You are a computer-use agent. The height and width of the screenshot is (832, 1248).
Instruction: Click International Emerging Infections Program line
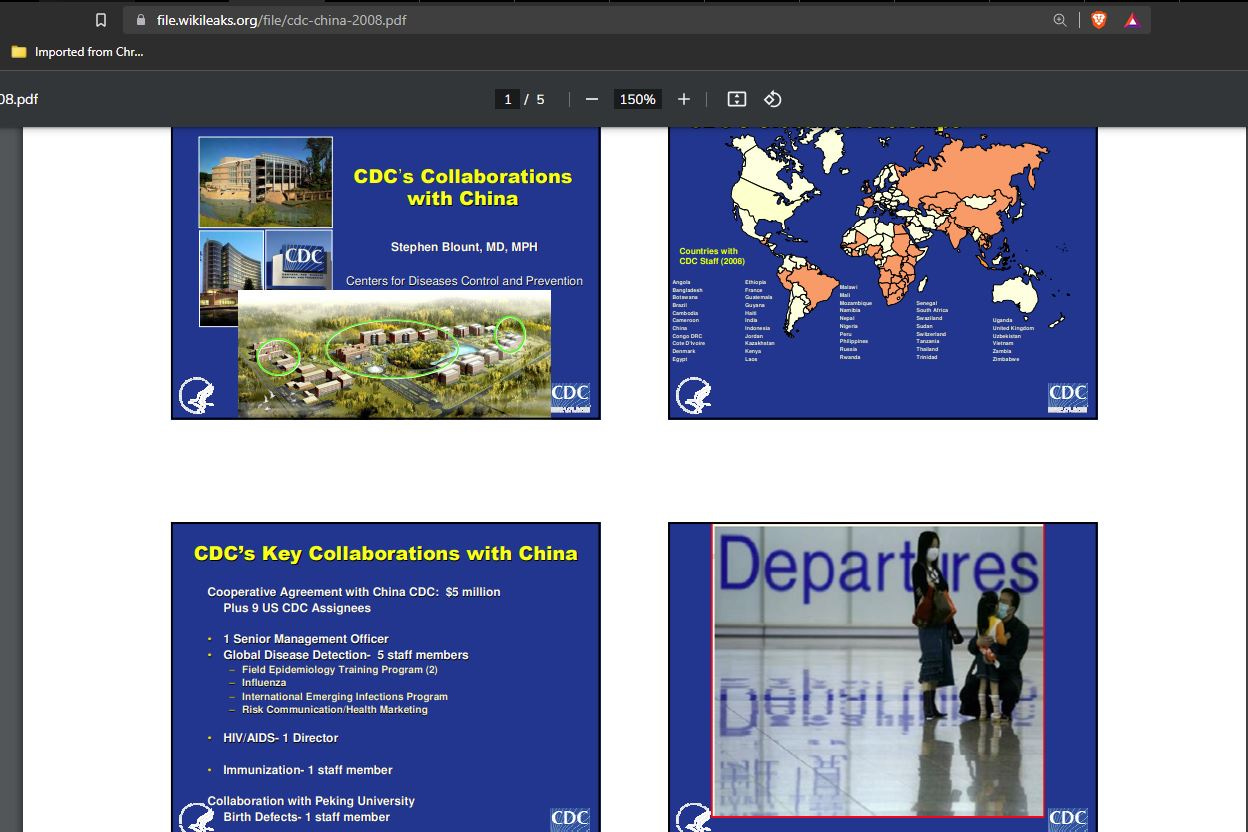[x=345, y=697]
